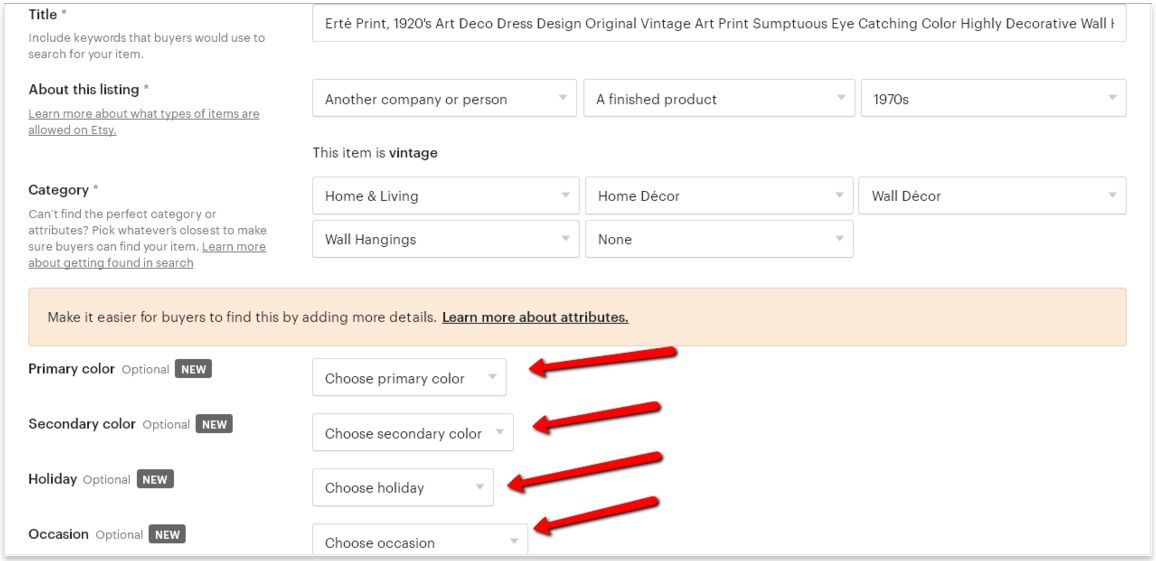Image resolution: width=1156 pixels, height=561 pixels.
Task: Open the 1970s date dropdown
Action: coord(993,99)
